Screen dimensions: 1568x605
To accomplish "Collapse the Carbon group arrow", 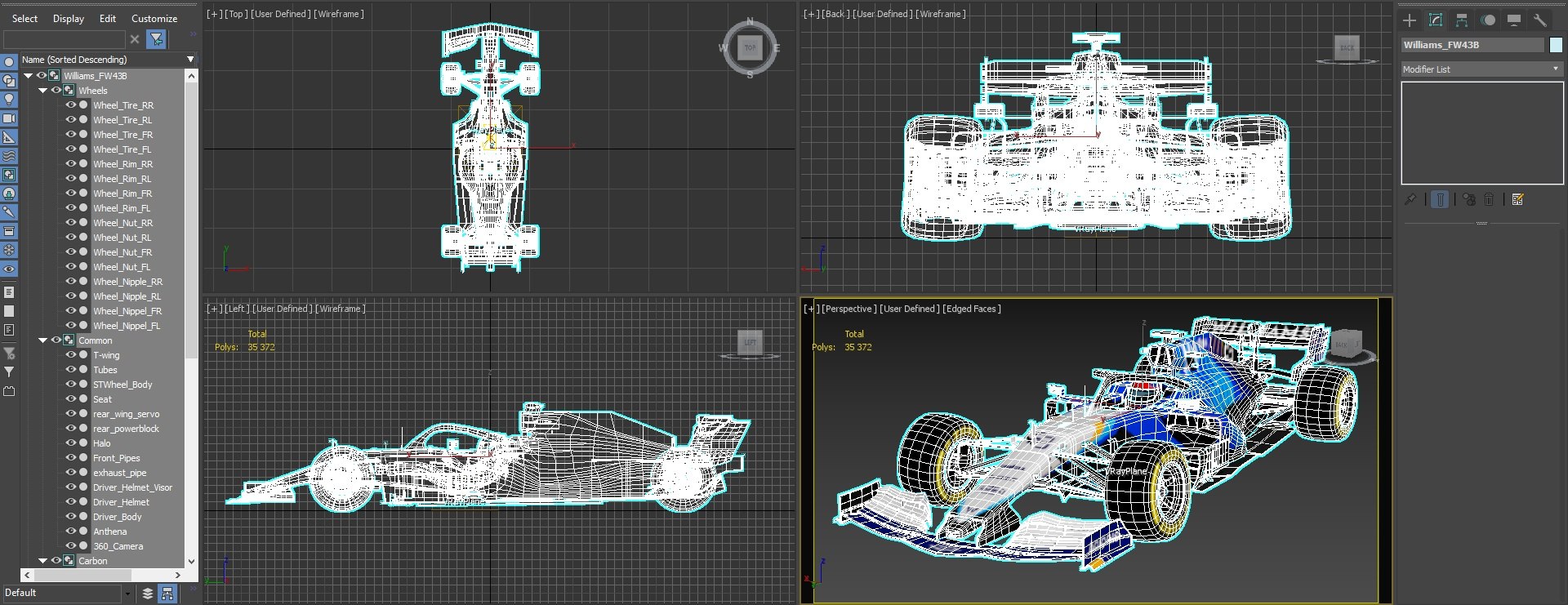I will coord(43,561).
